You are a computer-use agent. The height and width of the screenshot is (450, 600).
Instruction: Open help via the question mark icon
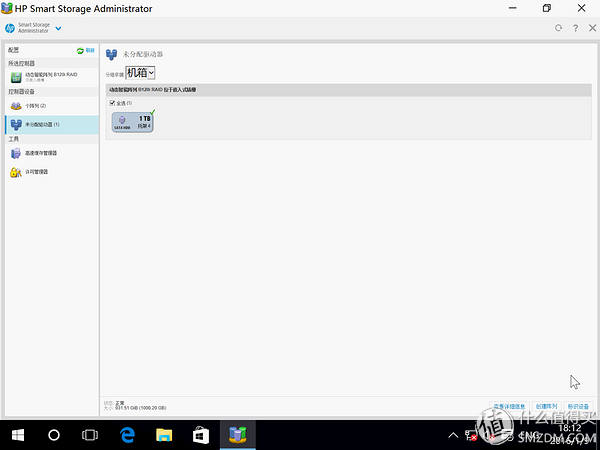pos(575,28)
